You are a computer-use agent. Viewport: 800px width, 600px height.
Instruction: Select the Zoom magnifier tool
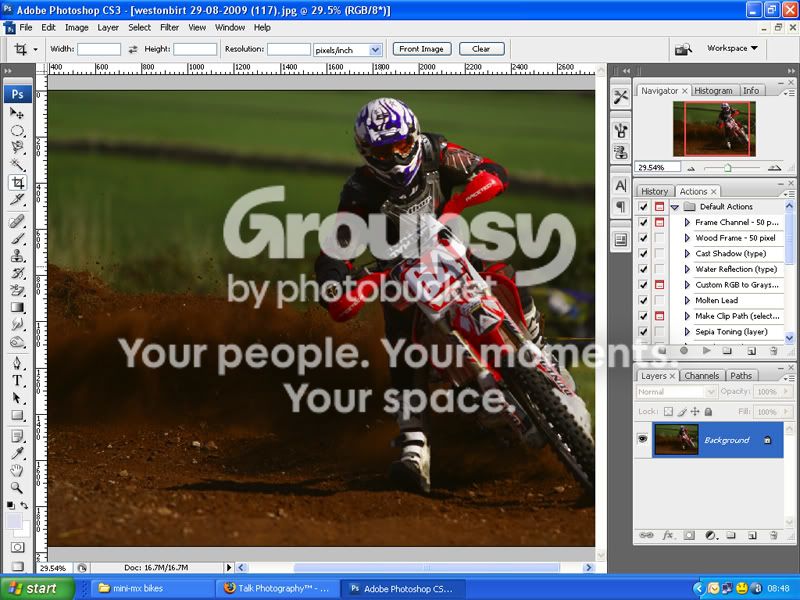point(17,488)
